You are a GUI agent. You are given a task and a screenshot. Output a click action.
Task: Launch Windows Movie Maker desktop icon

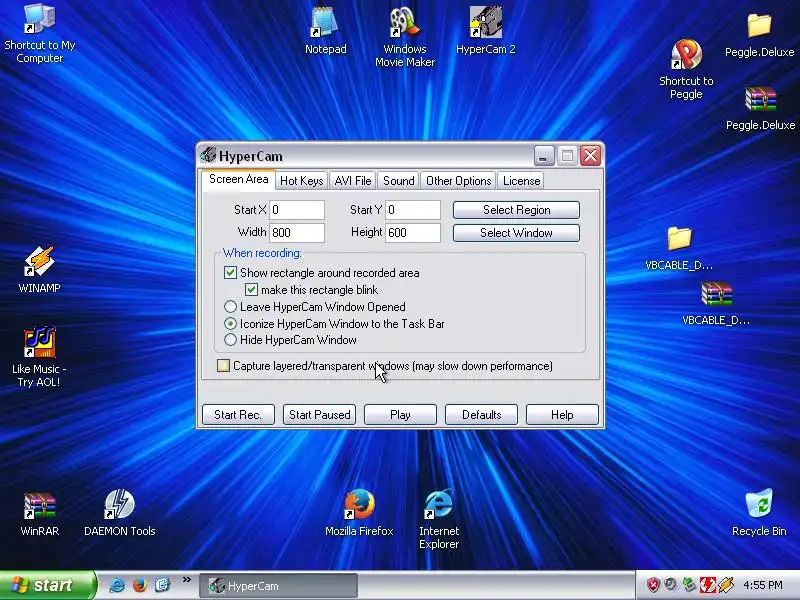point(405,37)
